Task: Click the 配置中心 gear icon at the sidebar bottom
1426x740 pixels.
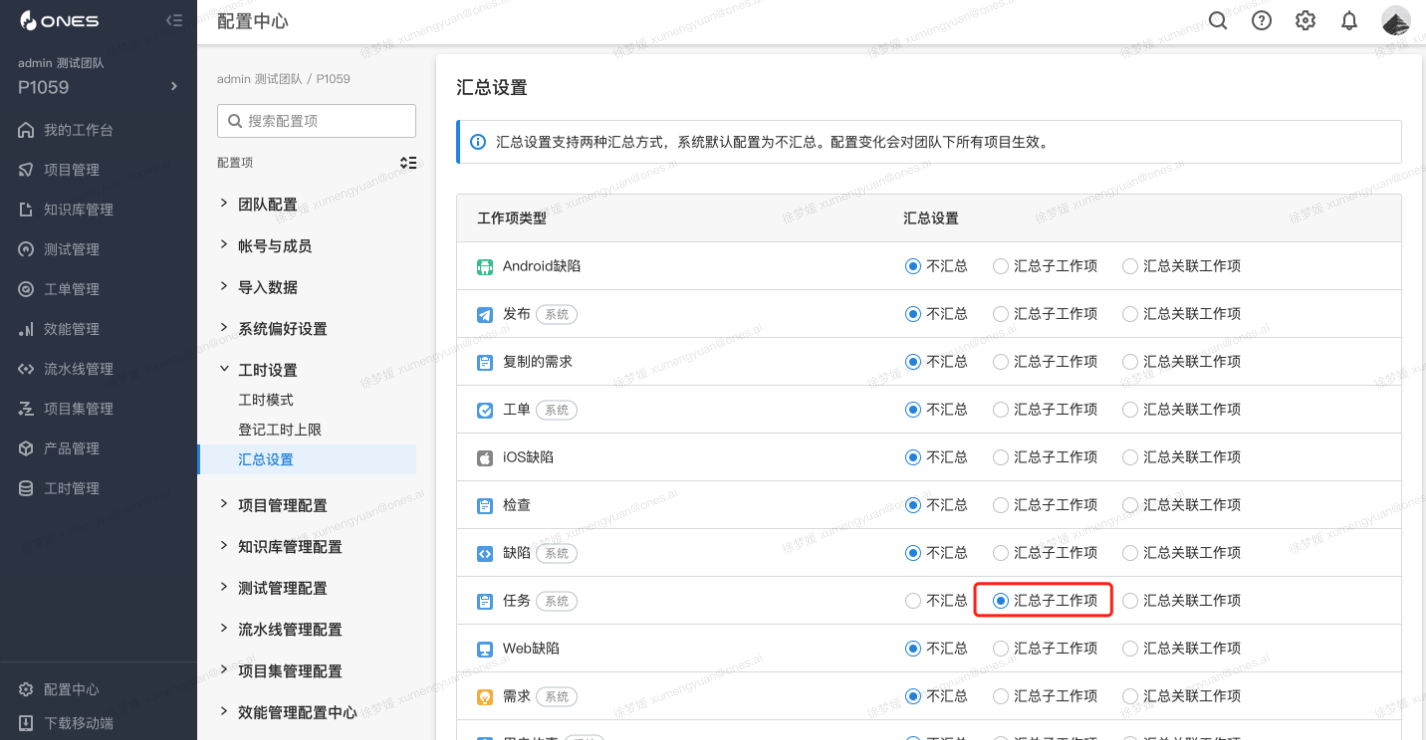Action: click(26, 690)
